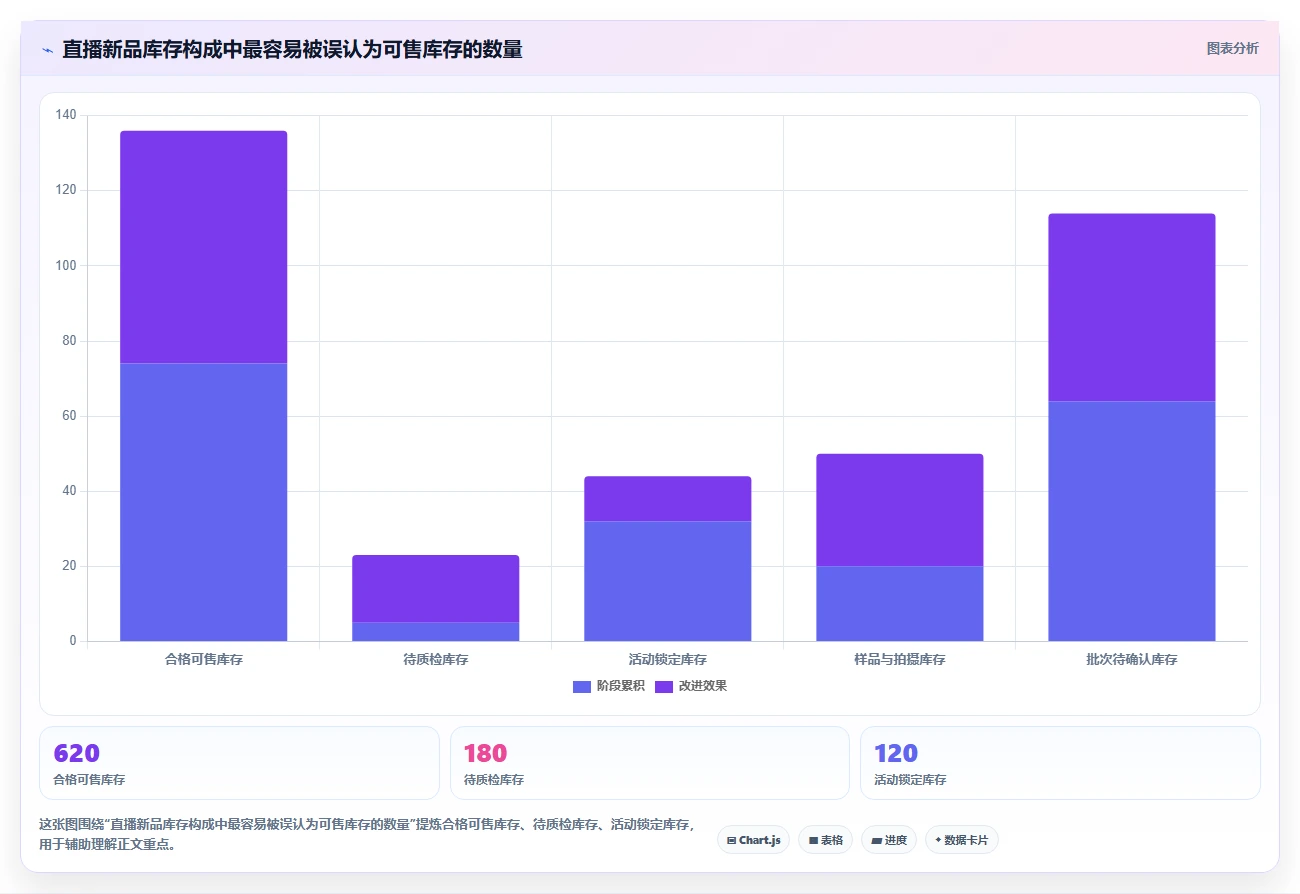Viewport: 1300px width, 894px height.
Task: Click the number 120 in third card
Action: coord(896,753)
